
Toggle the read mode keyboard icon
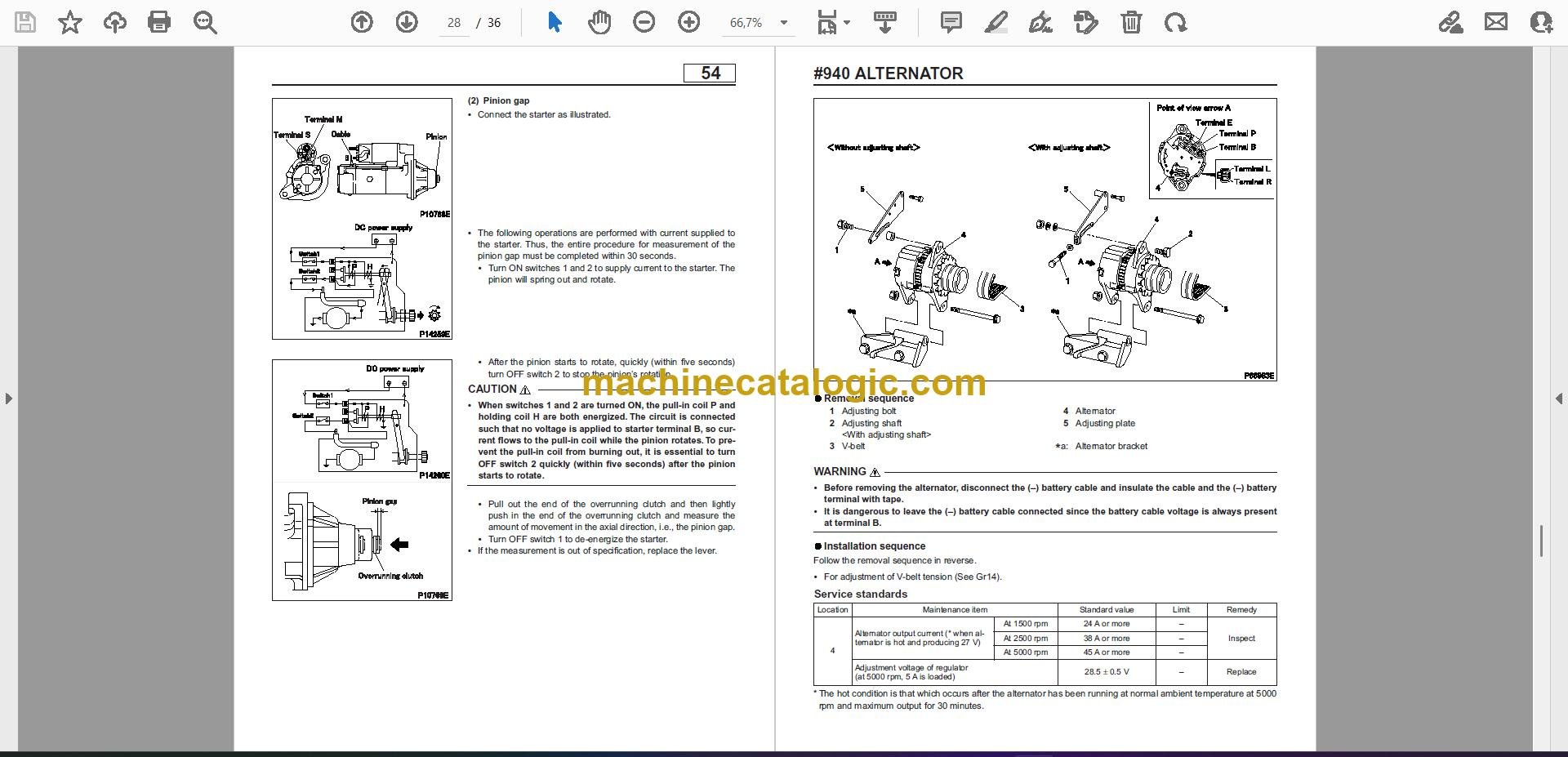885,22
